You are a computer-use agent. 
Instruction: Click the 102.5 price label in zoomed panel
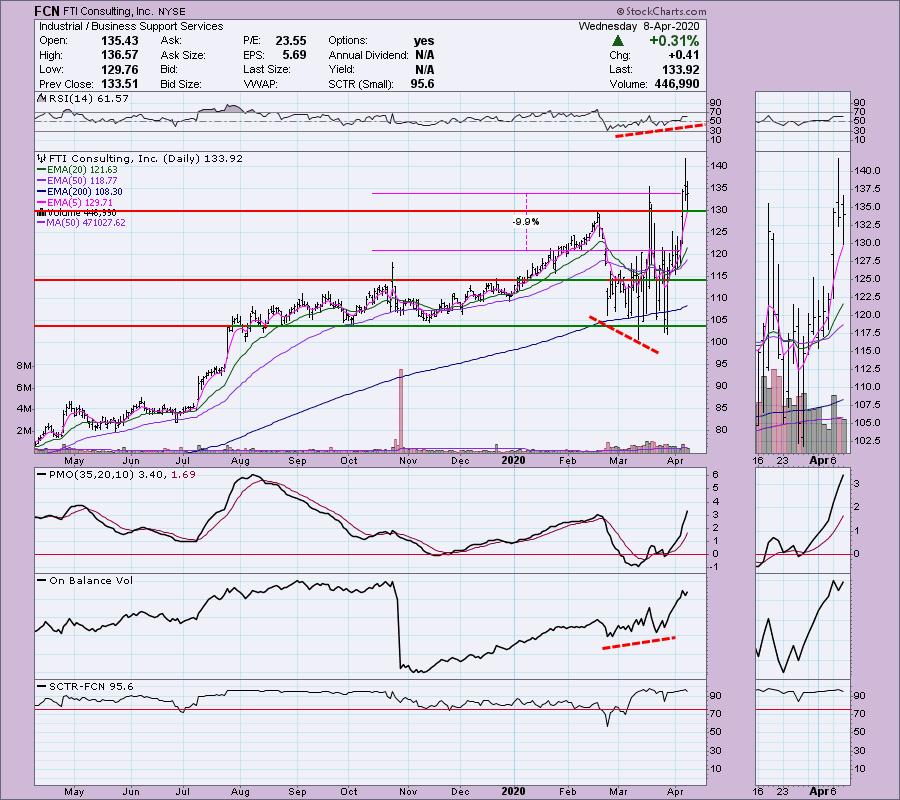click(867, 441)
